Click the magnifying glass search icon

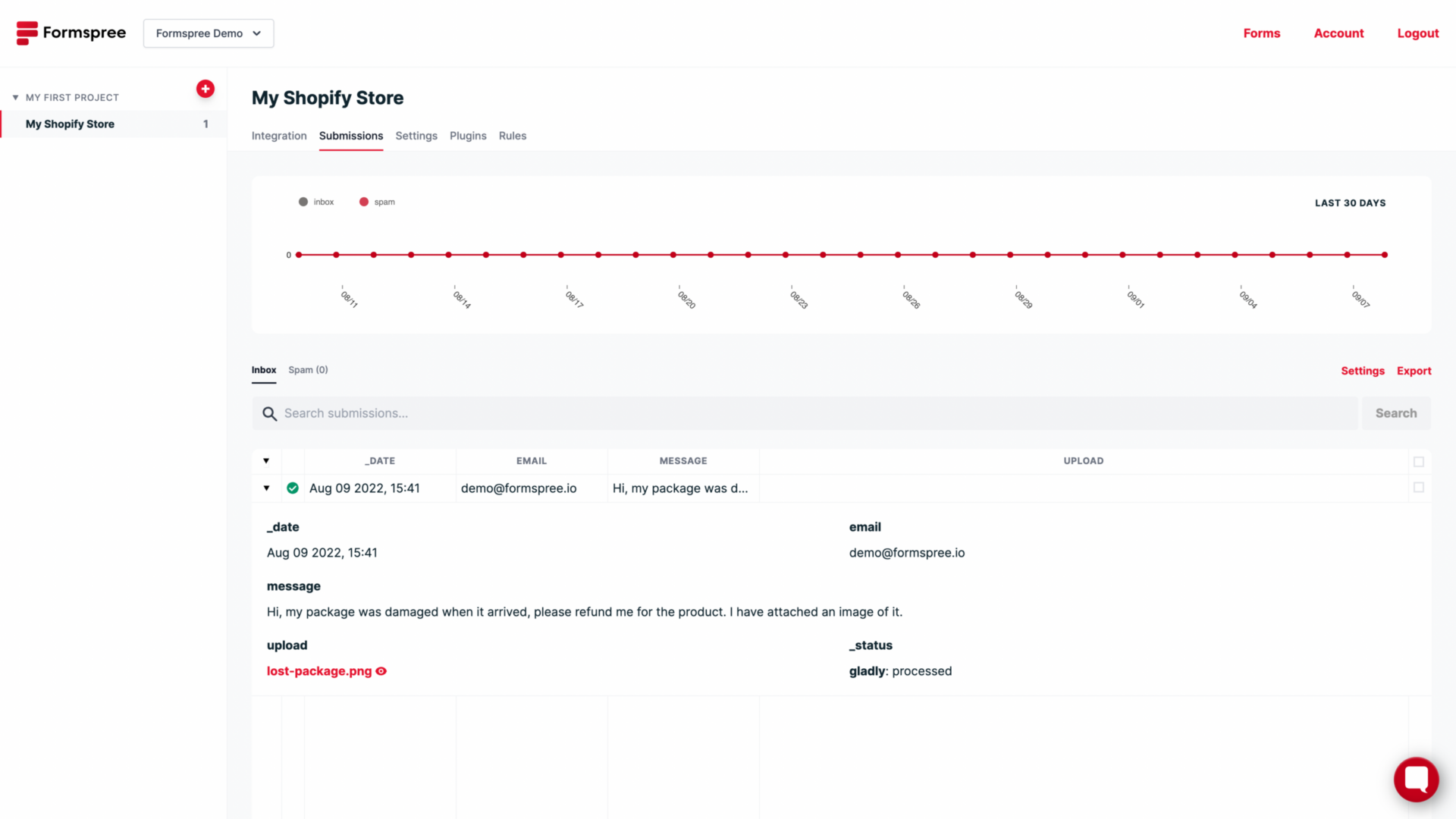click(x=269, y=413)
